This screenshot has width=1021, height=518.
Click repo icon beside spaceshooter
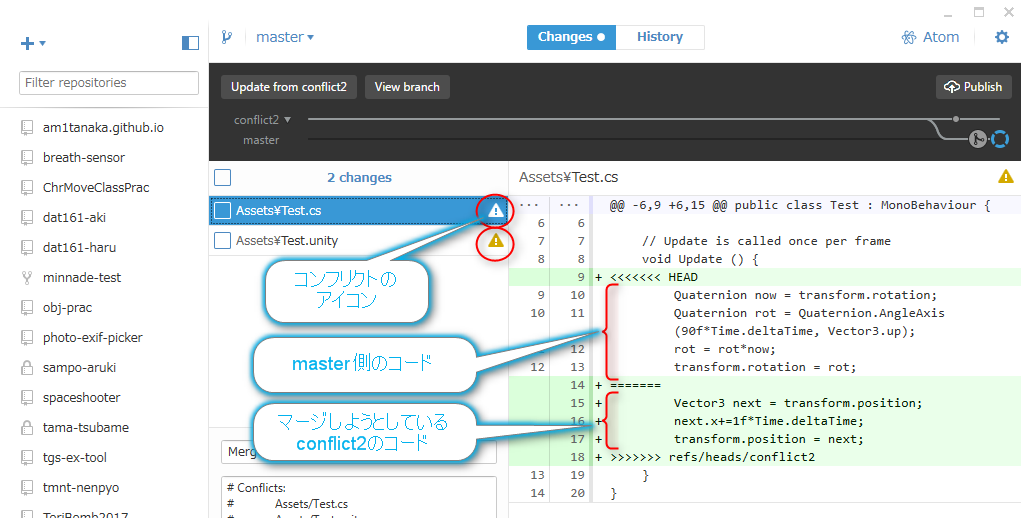27,398
